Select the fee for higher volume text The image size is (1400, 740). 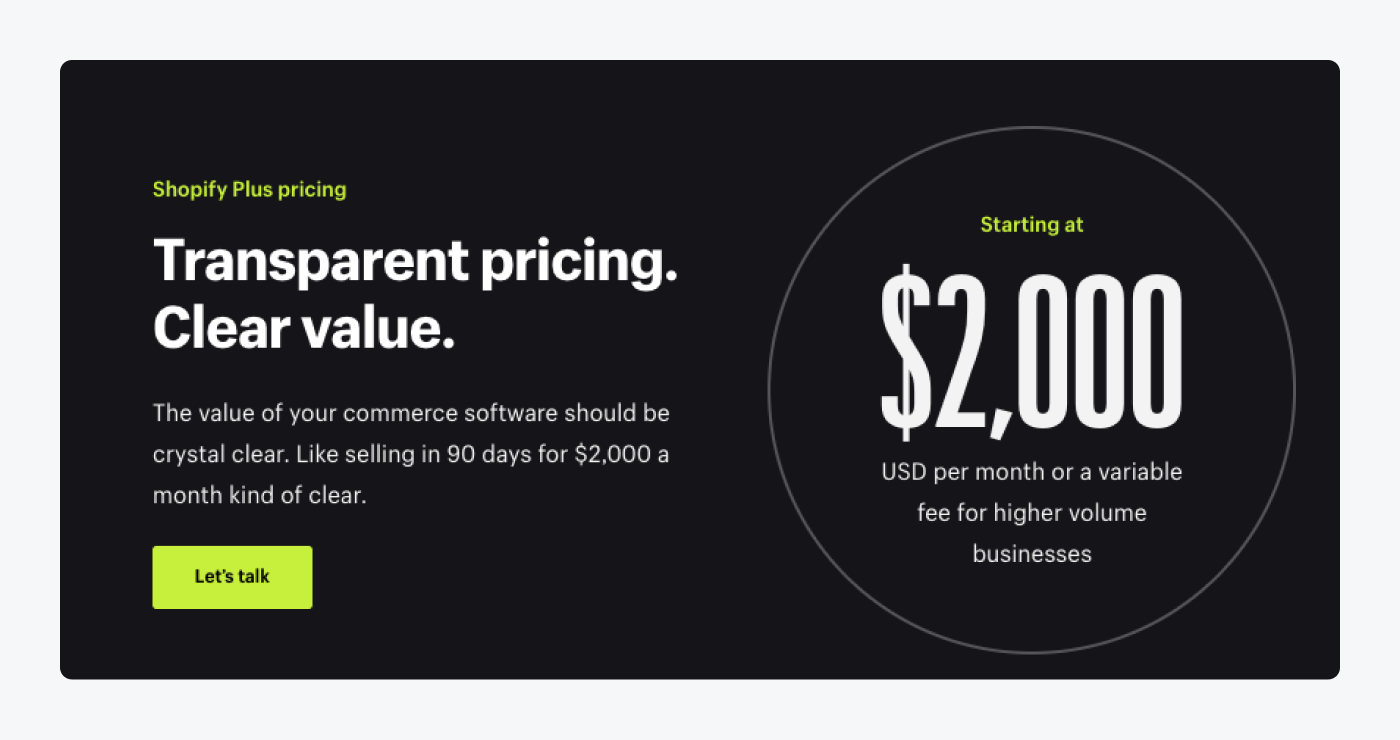pos(1032,512)
